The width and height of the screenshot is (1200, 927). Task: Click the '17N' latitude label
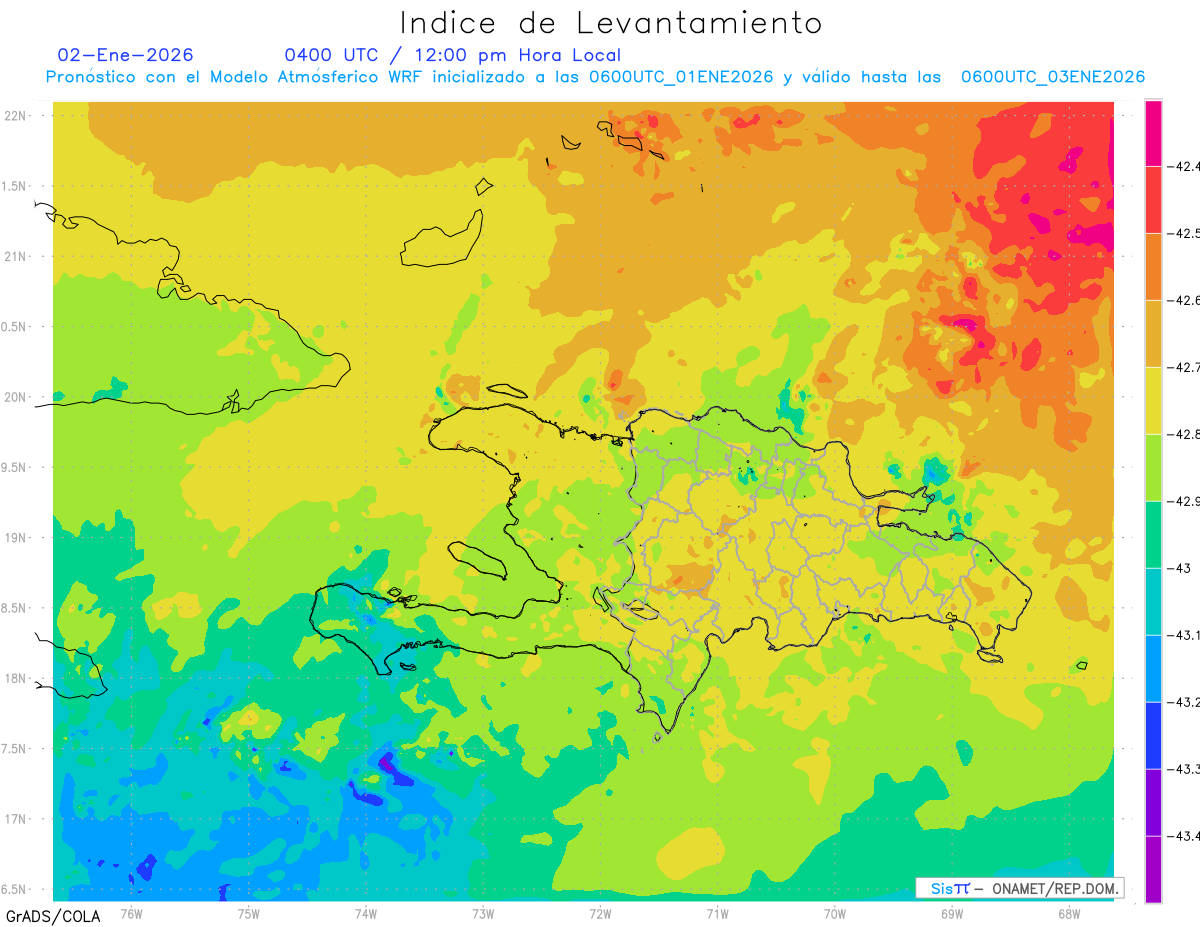tap(16, 819)
